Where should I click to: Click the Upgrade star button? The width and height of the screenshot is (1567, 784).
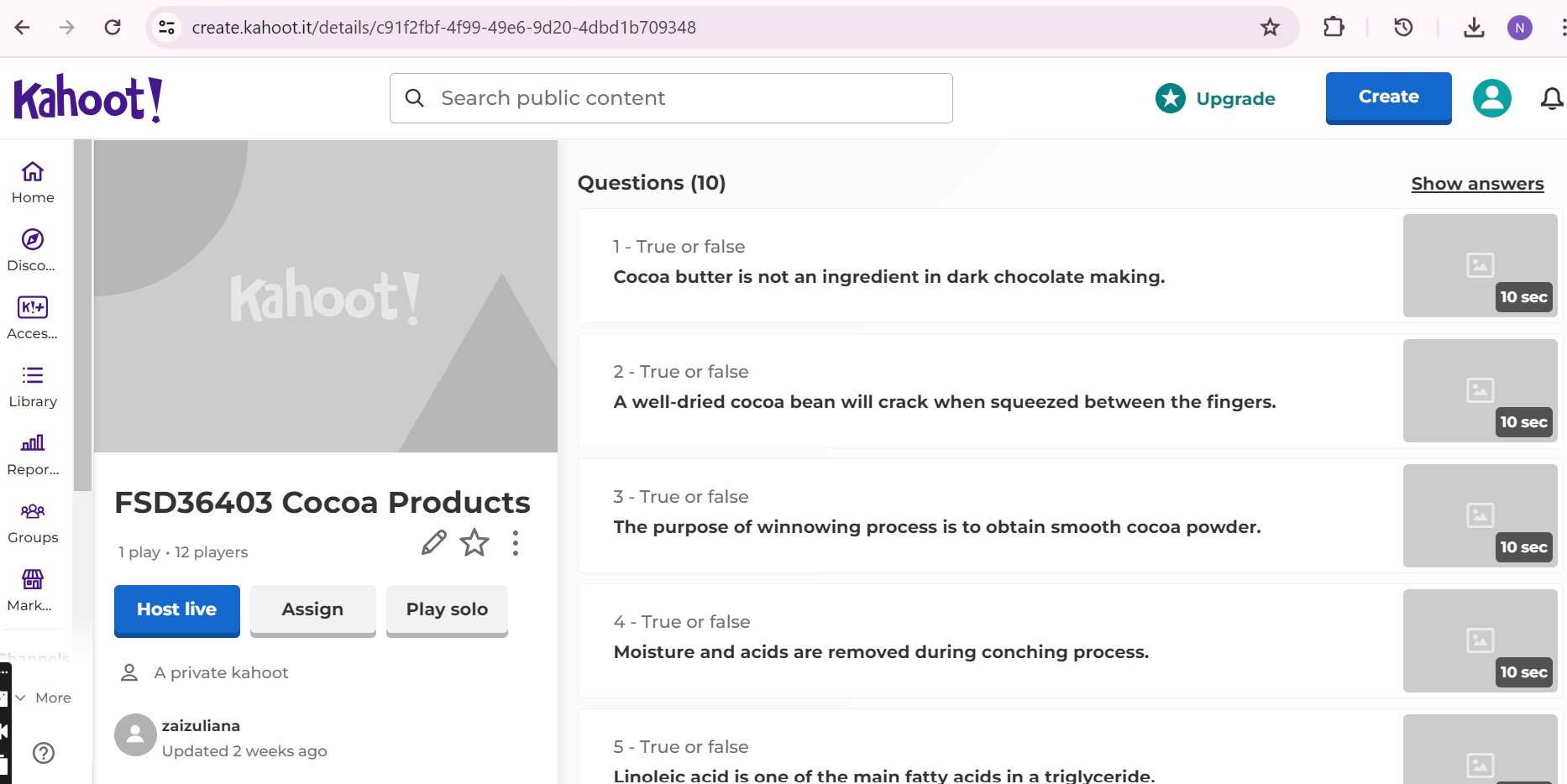(1215, 98)
